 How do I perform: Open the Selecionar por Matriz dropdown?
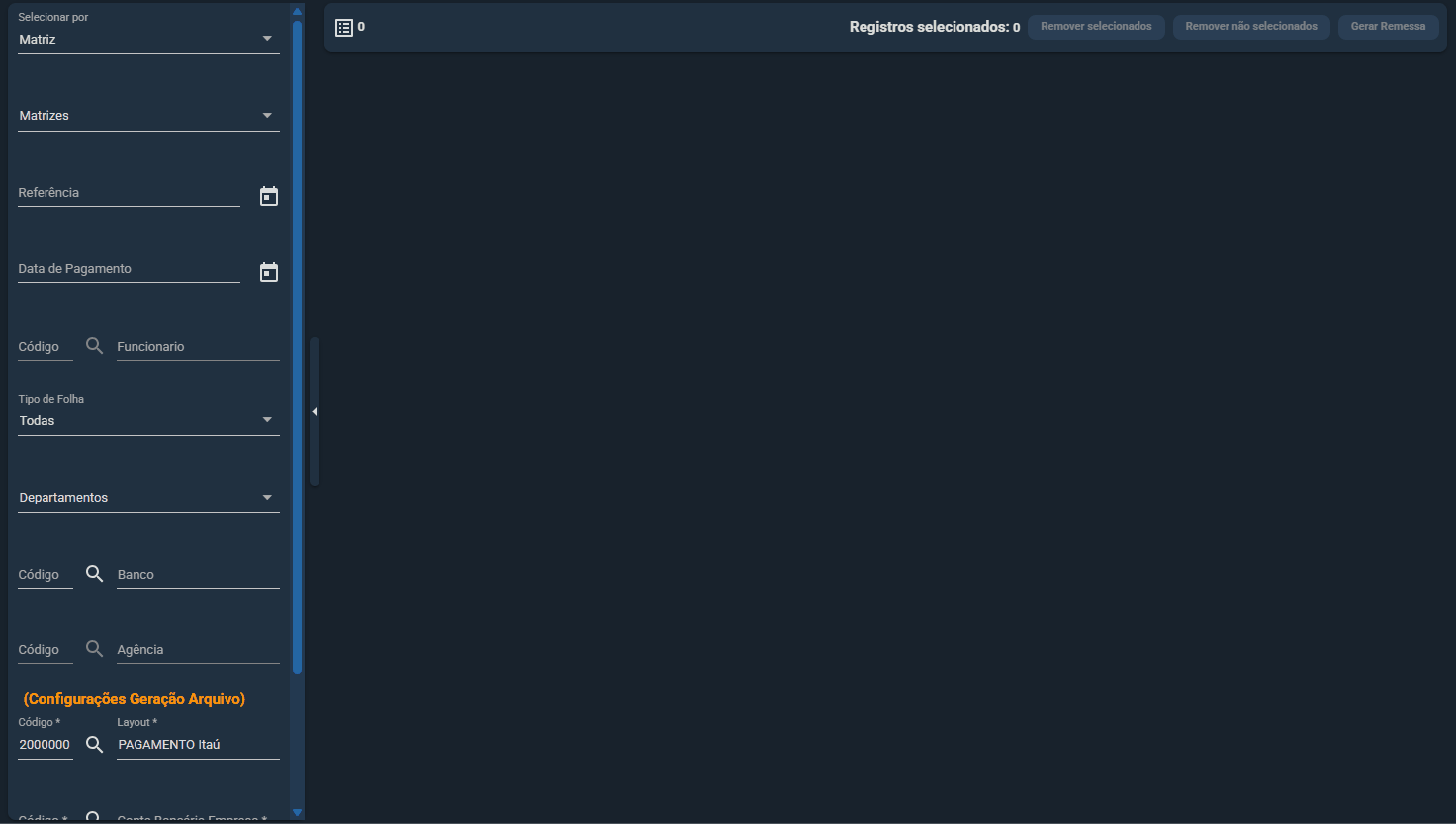pyautogui.click(x=148, y=39)
